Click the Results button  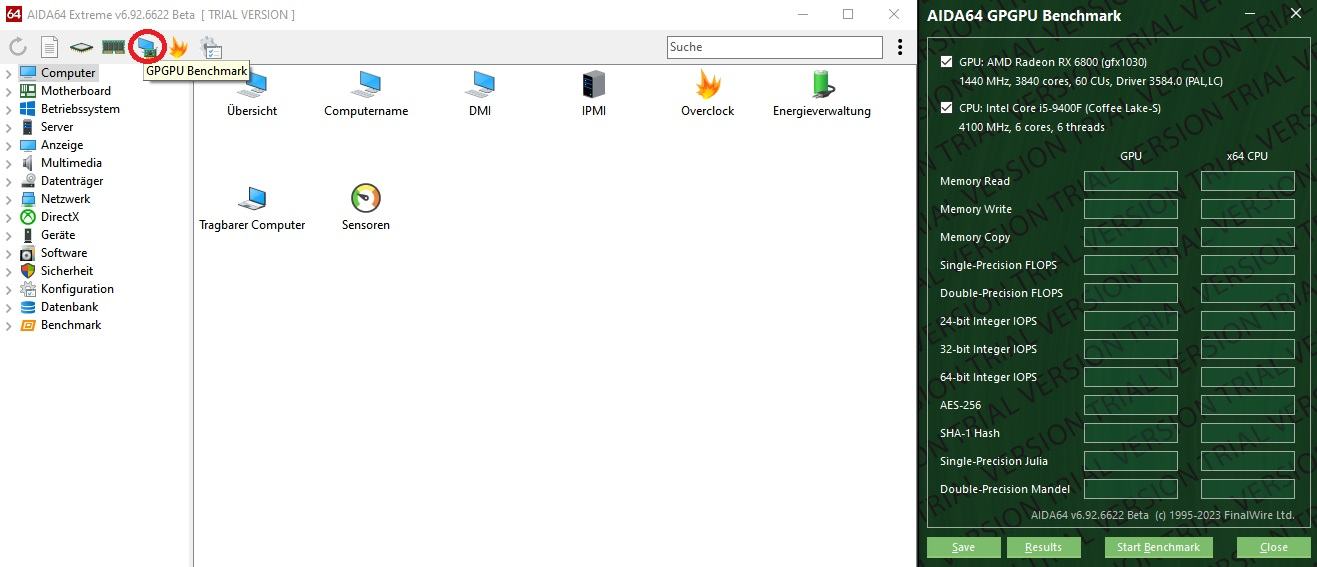1044,547
